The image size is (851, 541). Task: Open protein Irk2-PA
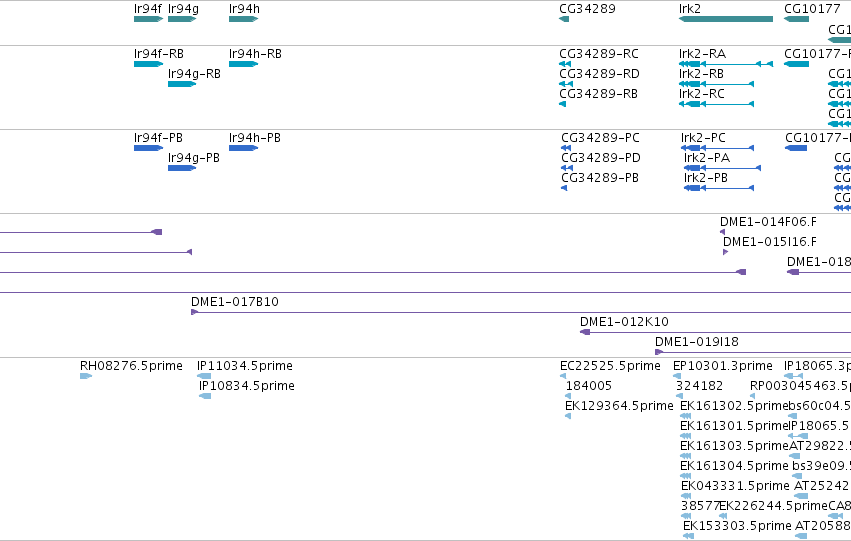click(722, 168)
